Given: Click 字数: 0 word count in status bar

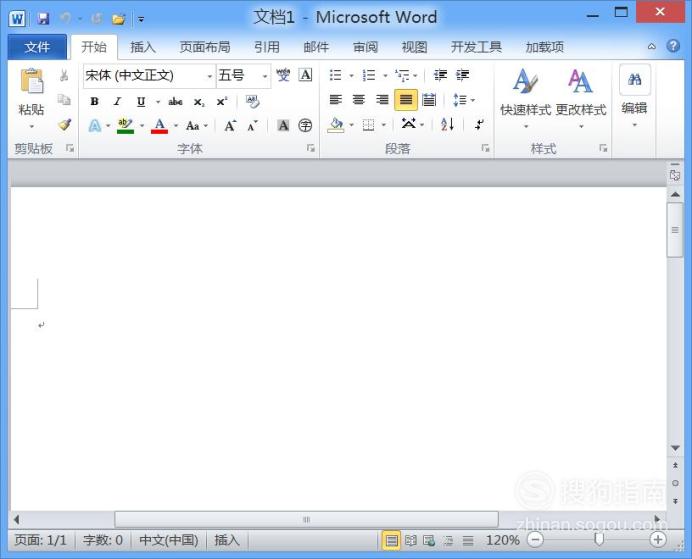Looking at the screenshot, I should point(103,540).
